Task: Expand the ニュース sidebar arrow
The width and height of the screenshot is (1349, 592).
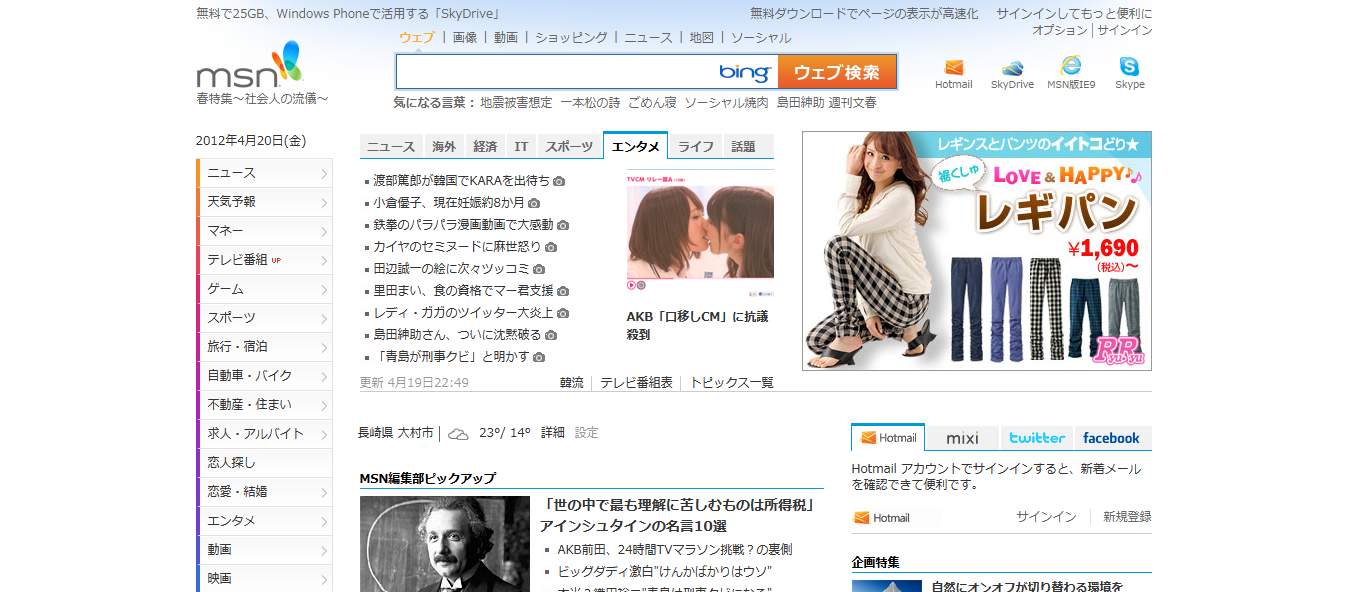Action: 324,174
